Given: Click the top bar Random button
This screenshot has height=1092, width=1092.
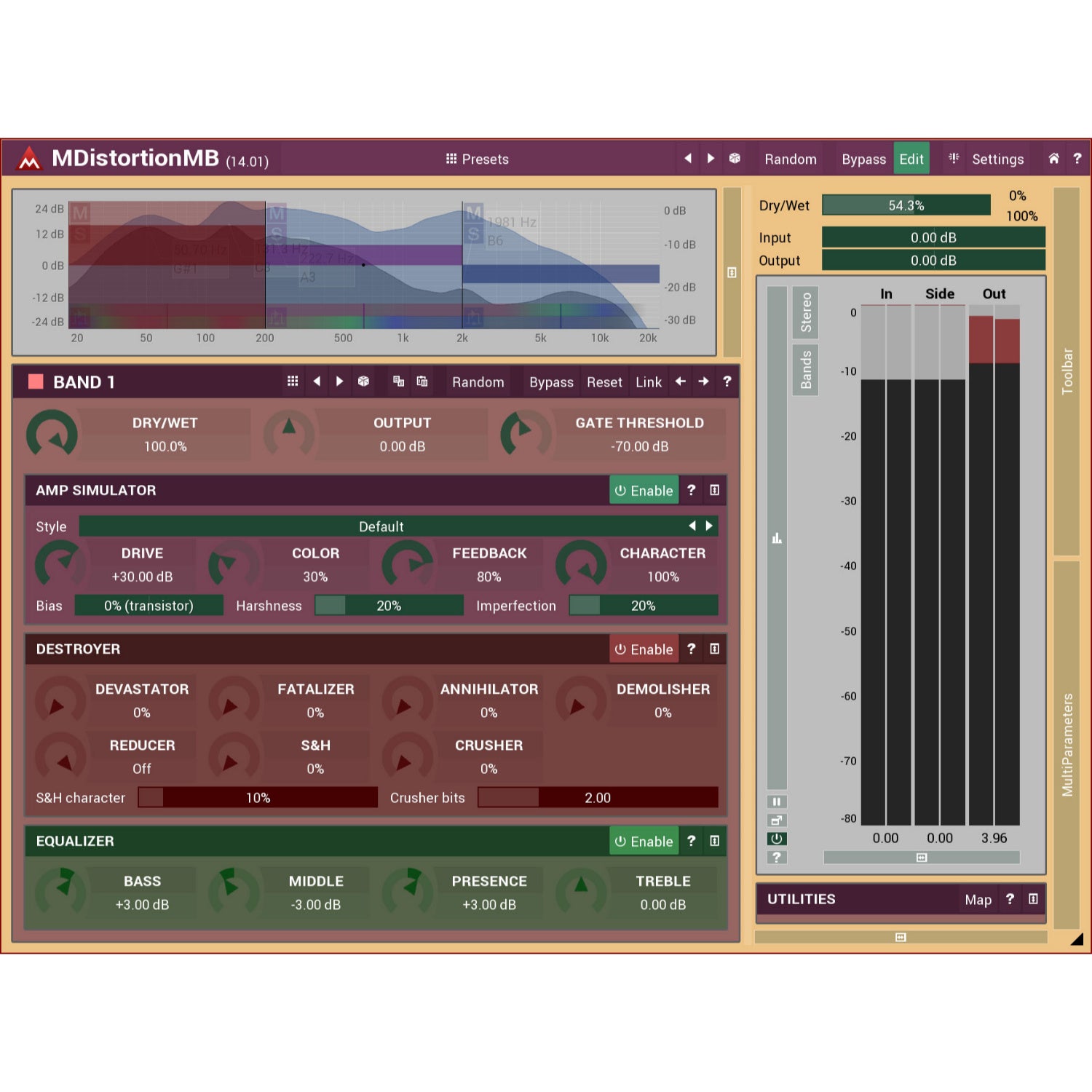Looking at the screenshot, I should click(791, 159).
